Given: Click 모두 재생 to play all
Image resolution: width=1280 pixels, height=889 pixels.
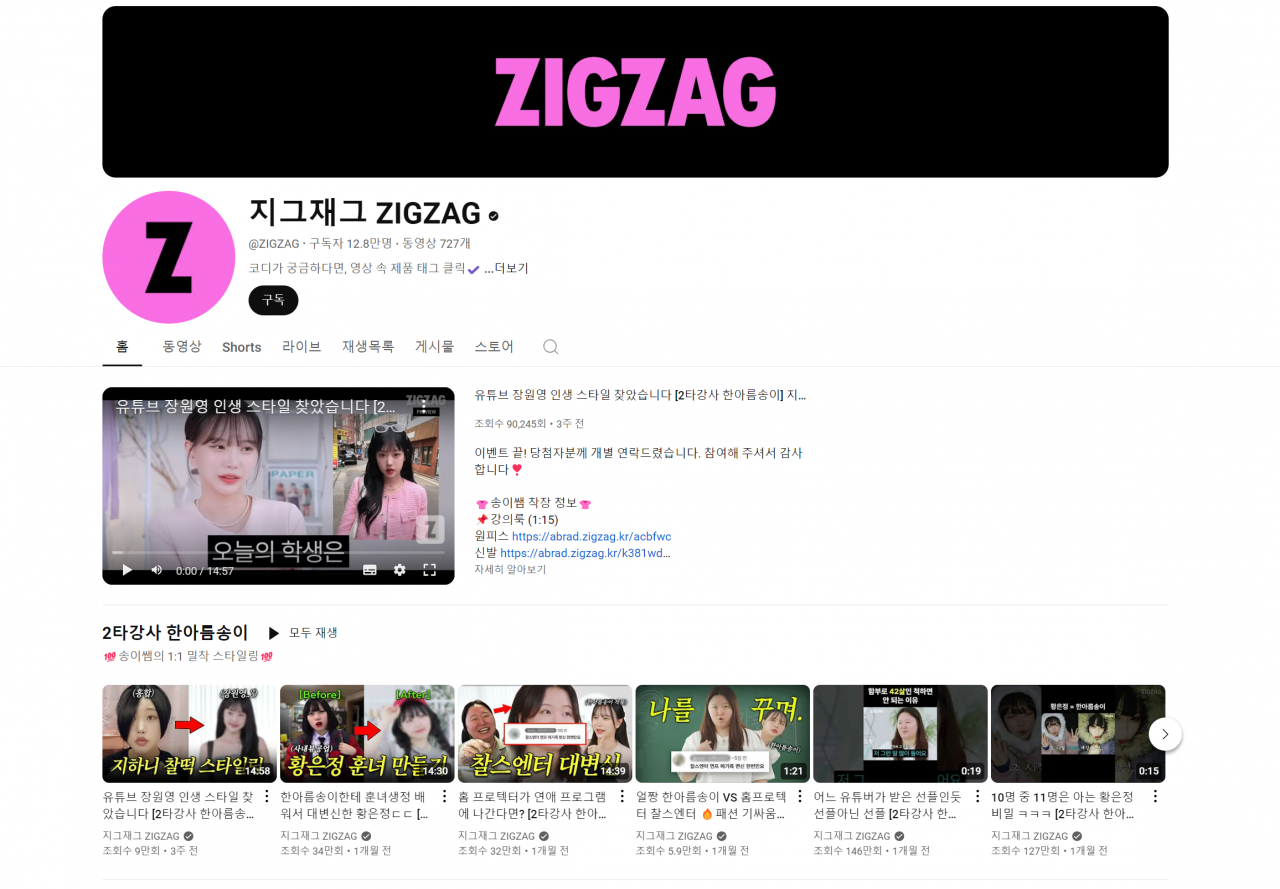Looking at the screenshot, I should (x=313, y=633).
